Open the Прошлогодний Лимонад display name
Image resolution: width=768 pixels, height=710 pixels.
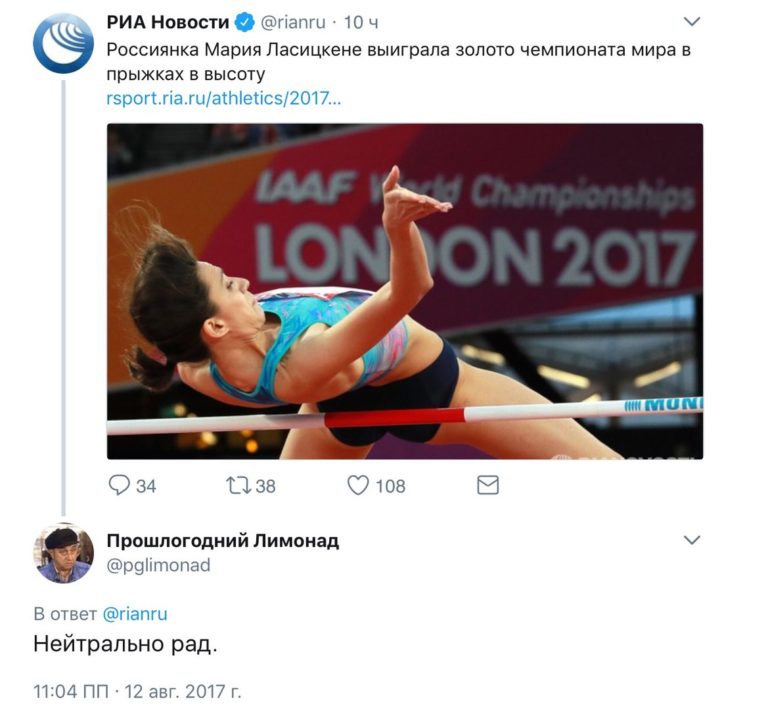(223, 541)
